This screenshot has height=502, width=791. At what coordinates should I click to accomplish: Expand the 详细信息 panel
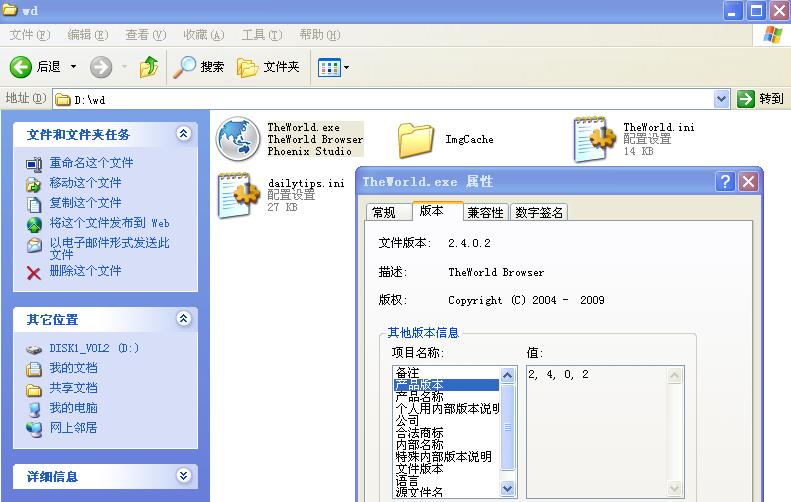[184, 475]
